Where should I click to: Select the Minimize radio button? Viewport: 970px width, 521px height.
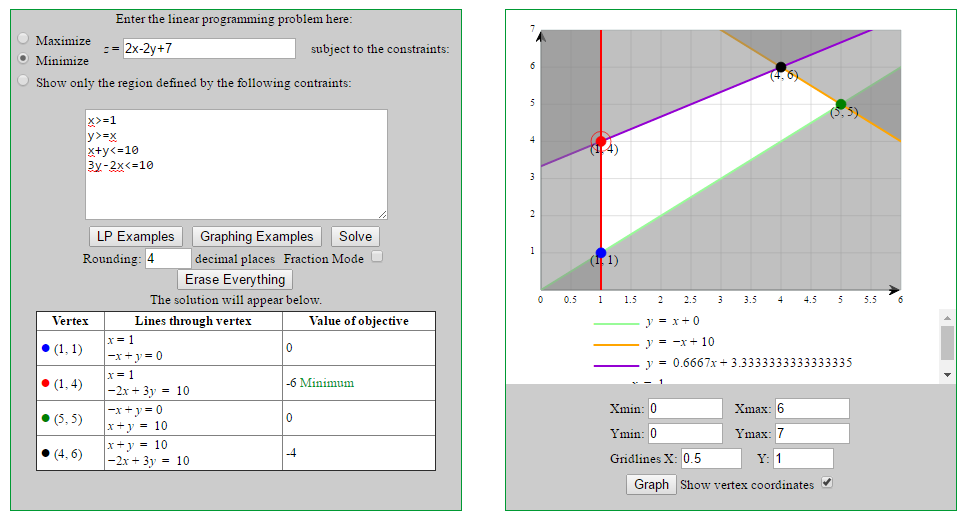click(23, 59)
